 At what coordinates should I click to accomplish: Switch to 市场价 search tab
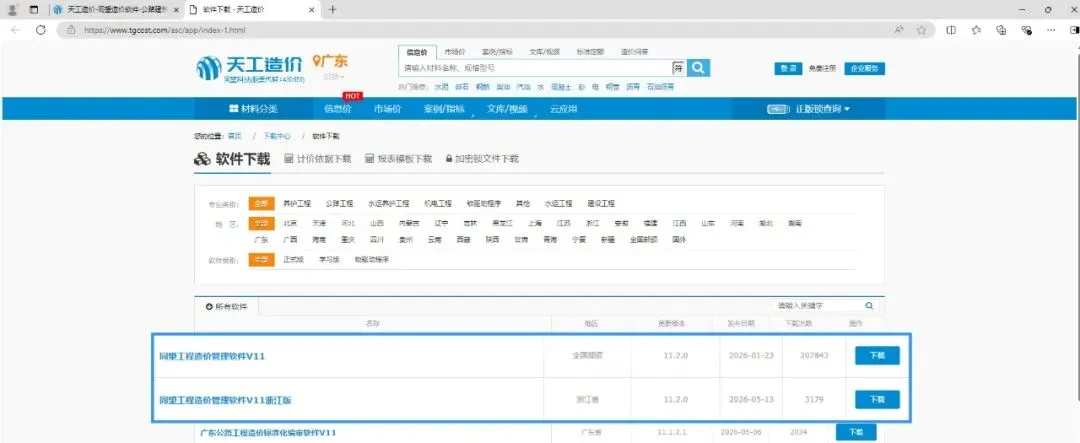pyautogui.click(x=455, y=52)
